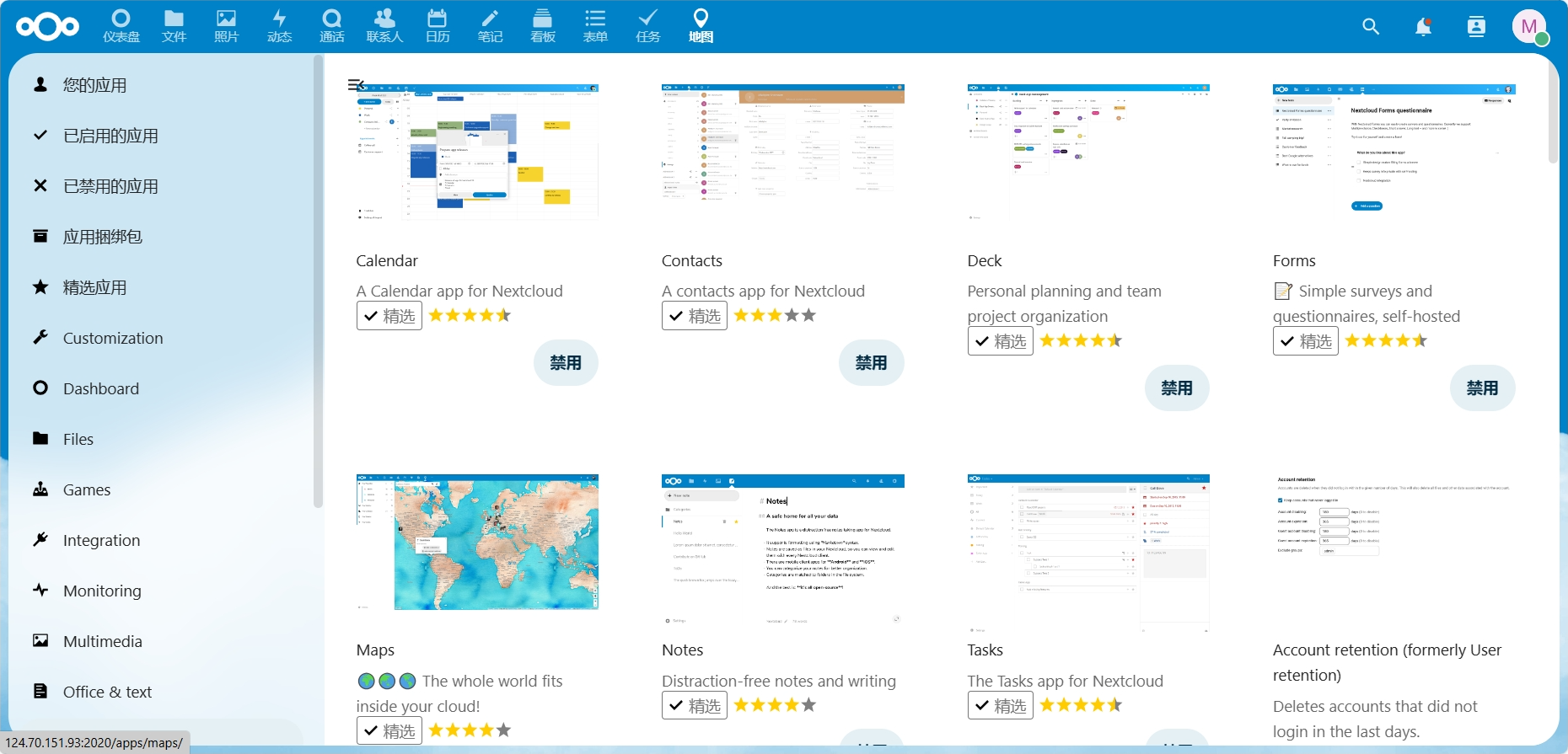The height and width of the screenshot is (754, 1568).
Task: Open the Maps (地图) app in top bar
Action: tap(701, 26)
